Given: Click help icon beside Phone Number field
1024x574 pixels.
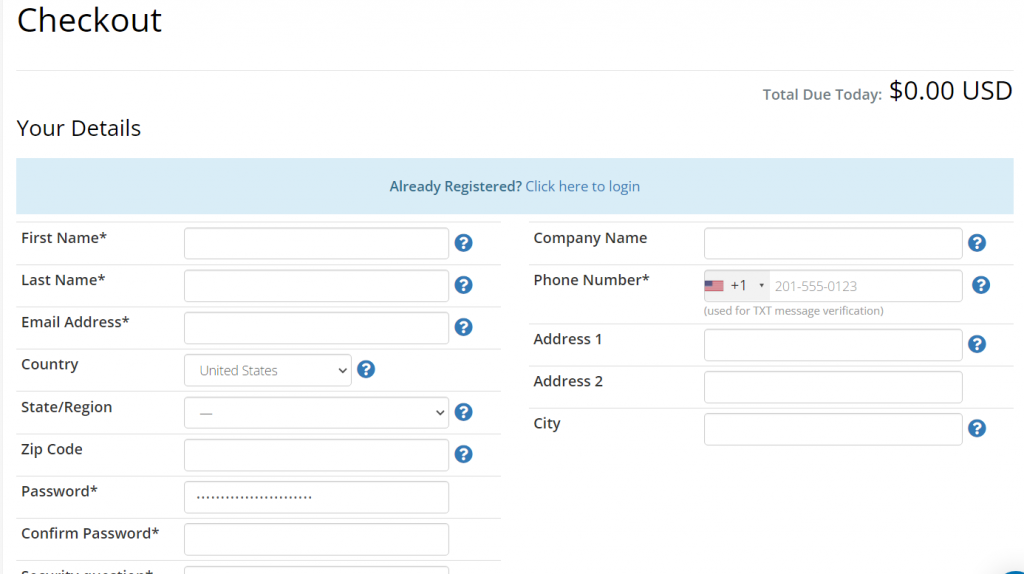Looking at the screenshot, I should click(x=981, y=285).
